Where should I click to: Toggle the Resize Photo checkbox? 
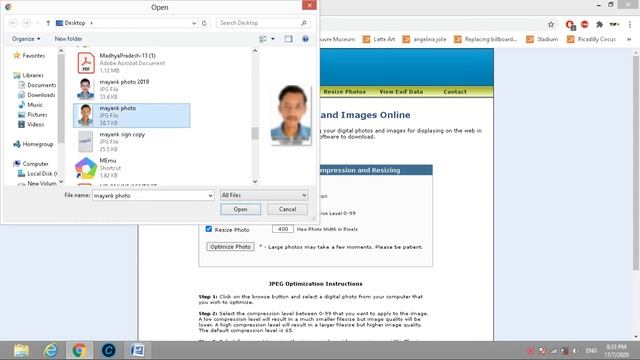click(209, 229)
